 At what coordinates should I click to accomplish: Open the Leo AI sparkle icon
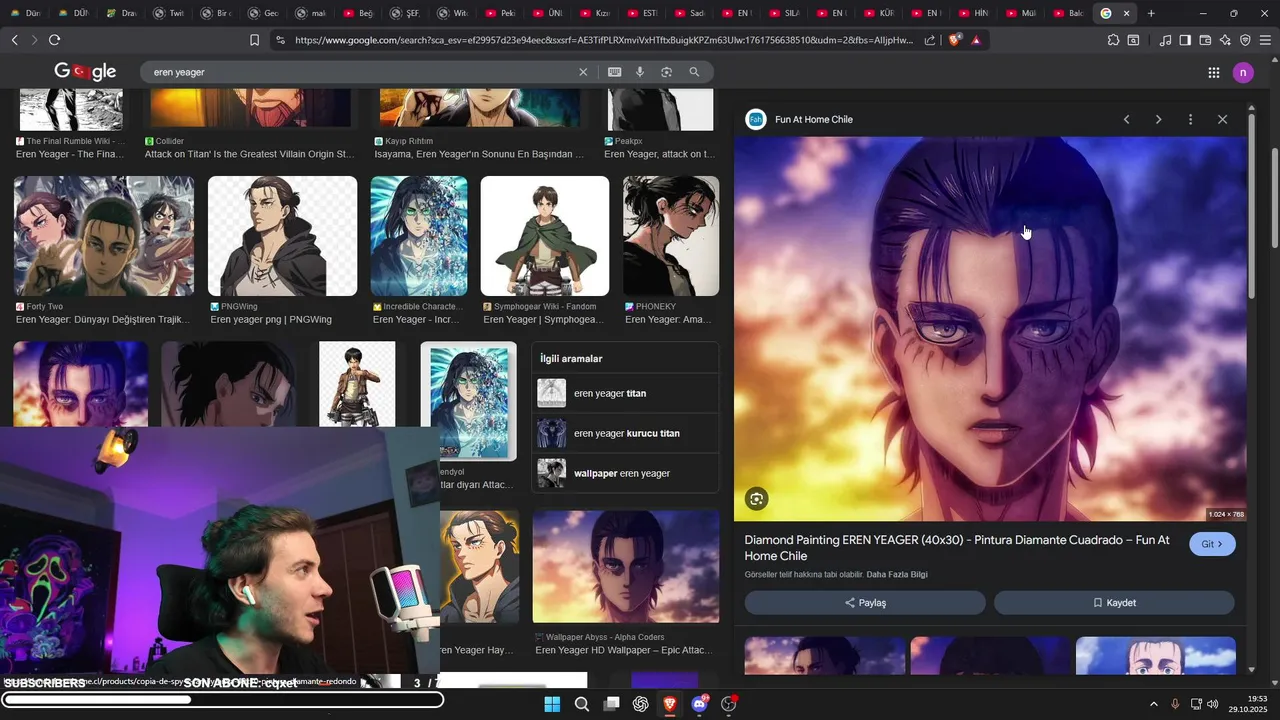(1225, 40)
